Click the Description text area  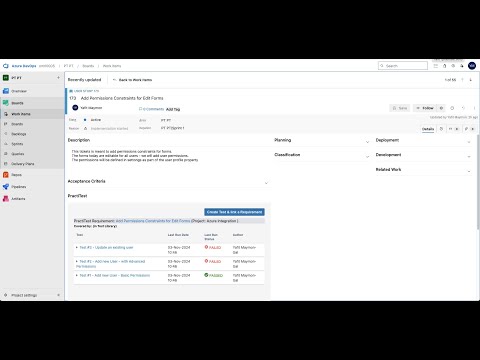(x=168, y=156)
